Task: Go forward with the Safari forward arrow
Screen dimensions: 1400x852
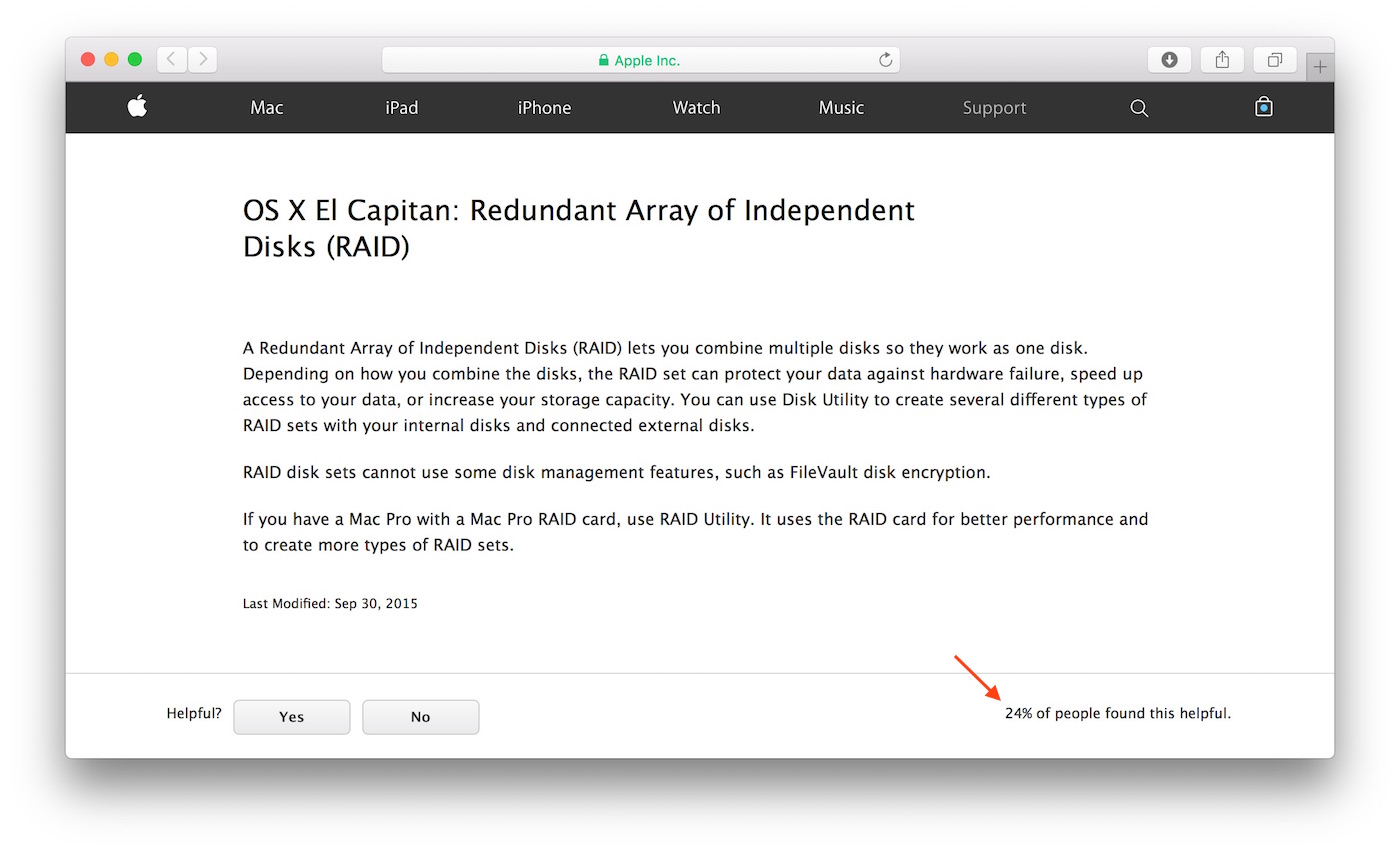Action: pos(202,59)
